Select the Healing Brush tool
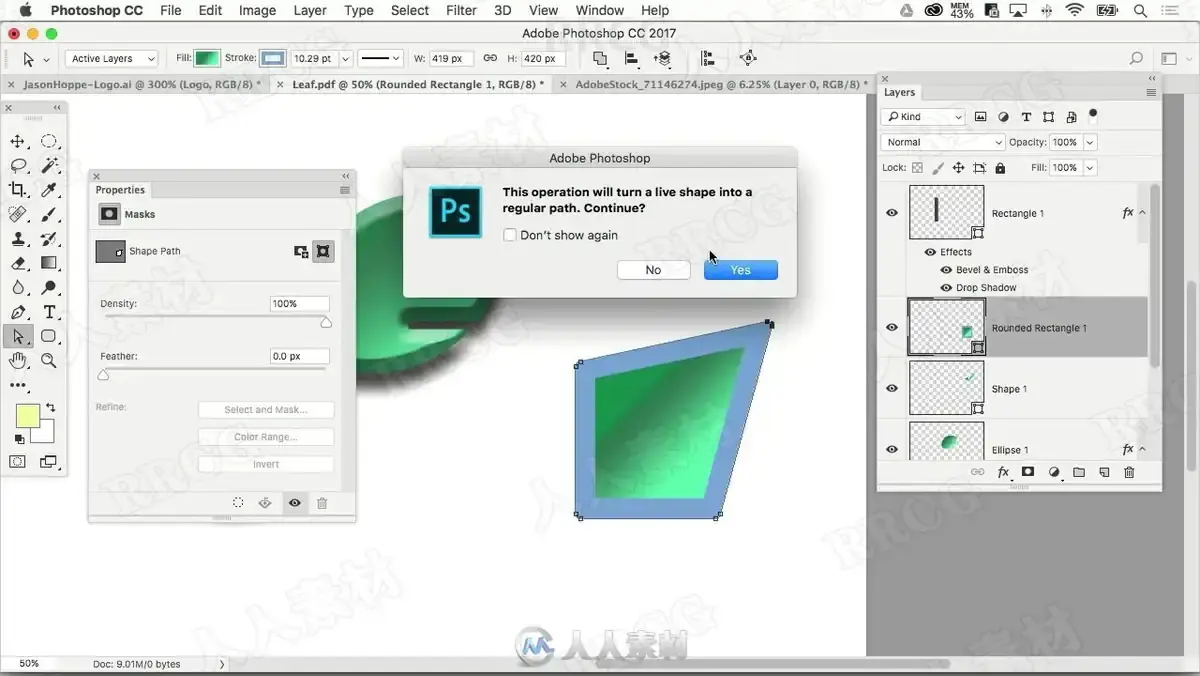 (18, 214)
